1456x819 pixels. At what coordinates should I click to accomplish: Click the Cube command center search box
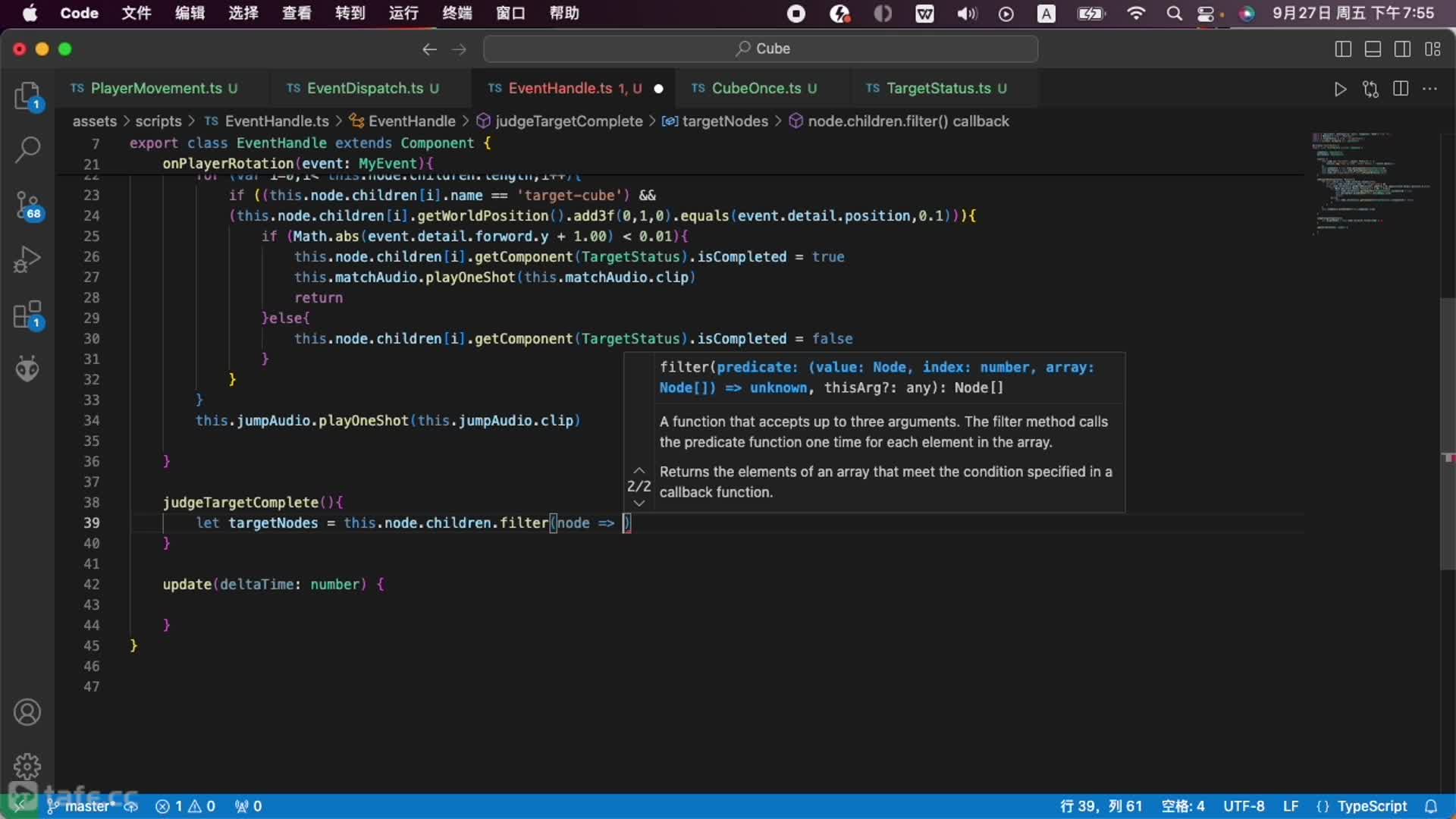tap(761, 49)
